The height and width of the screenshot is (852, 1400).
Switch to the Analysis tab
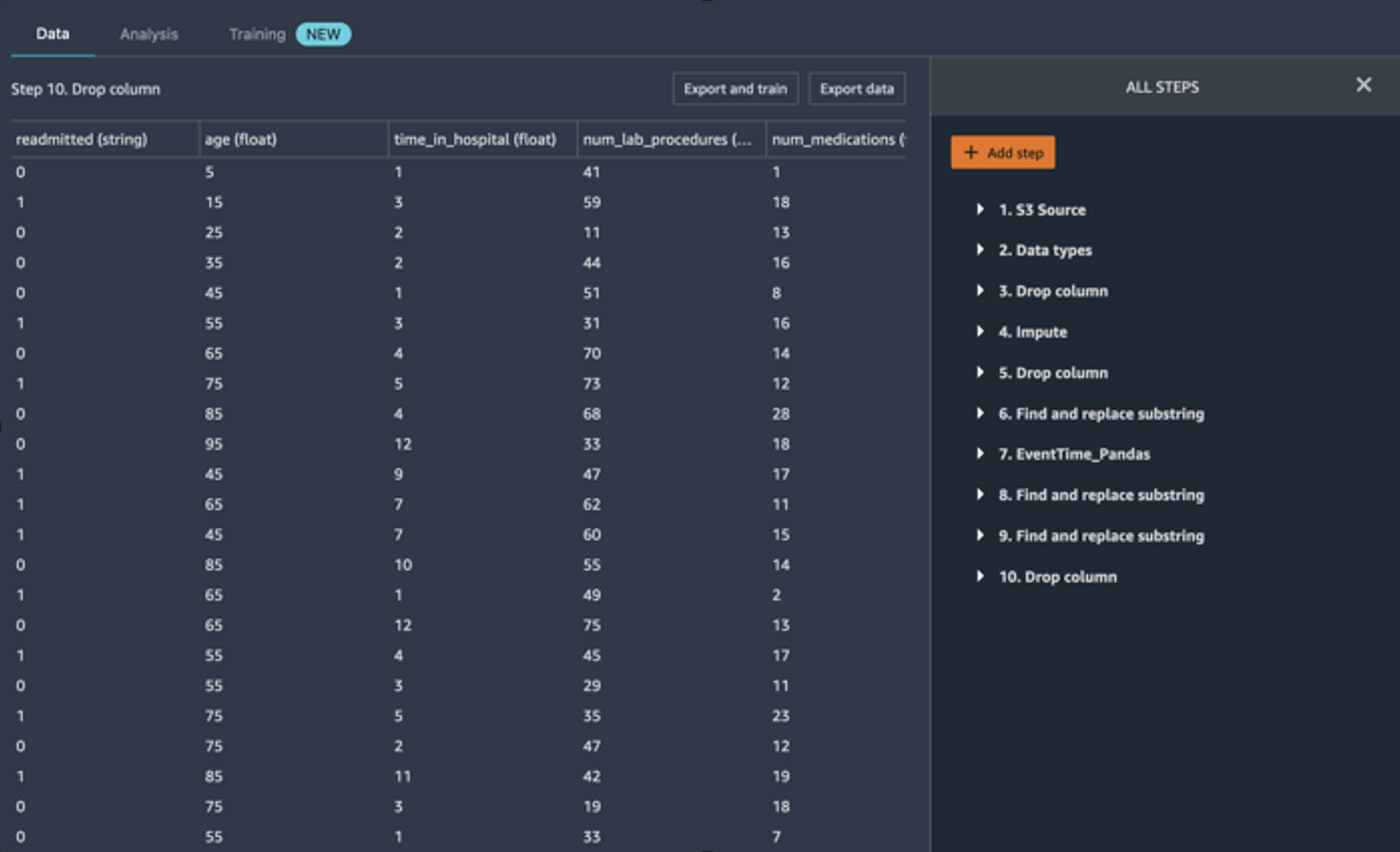tap(148, 35)
